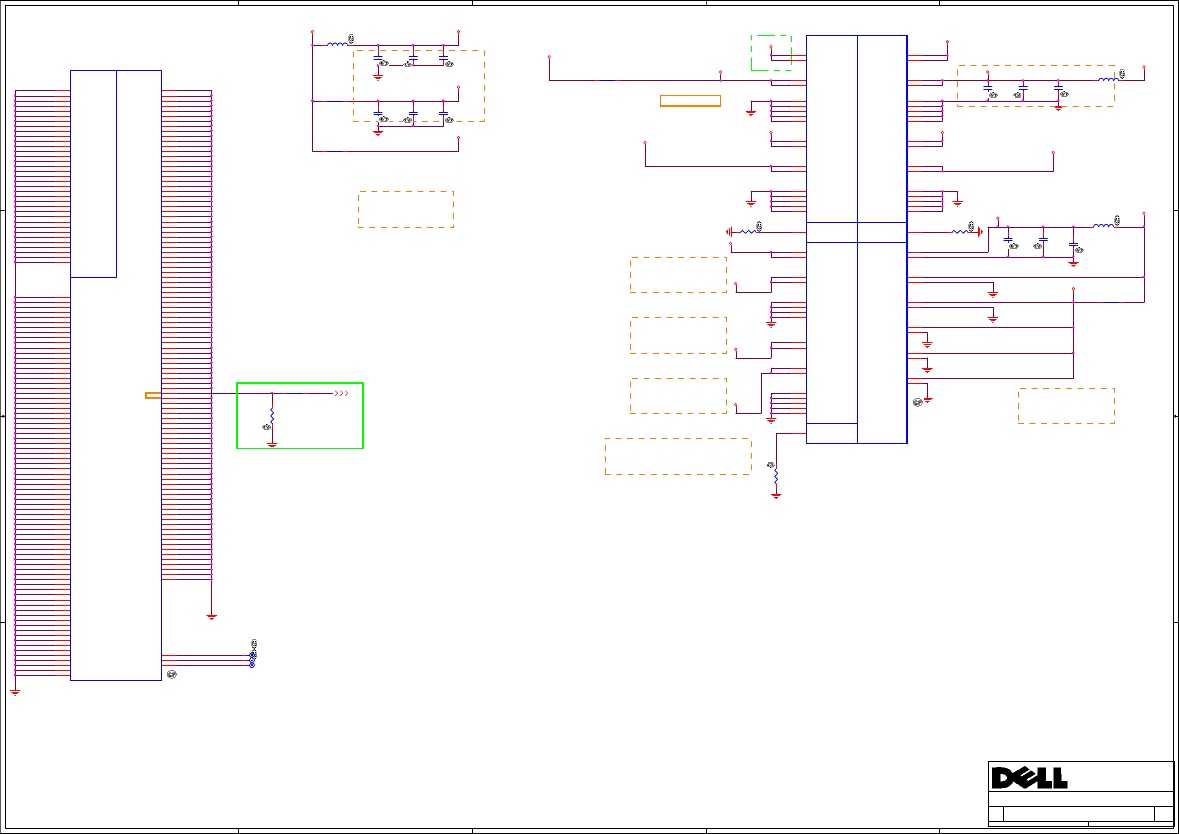Click the Dell logo in the title block
The width and height of the screenshot is (1179, 834).
1029,778
